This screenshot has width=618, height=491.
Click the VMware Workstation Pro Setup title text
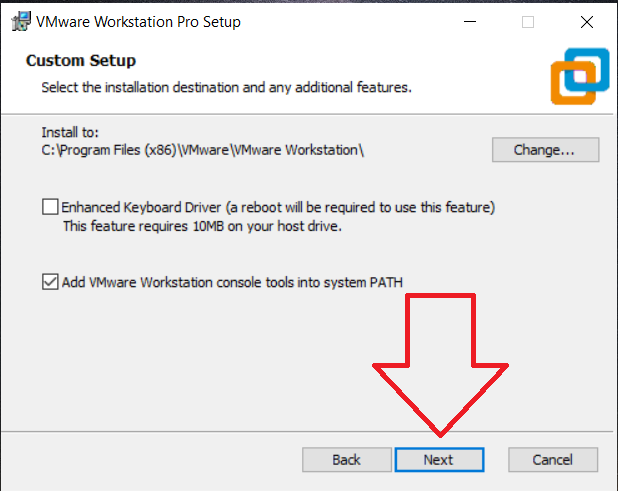point(138,21)
